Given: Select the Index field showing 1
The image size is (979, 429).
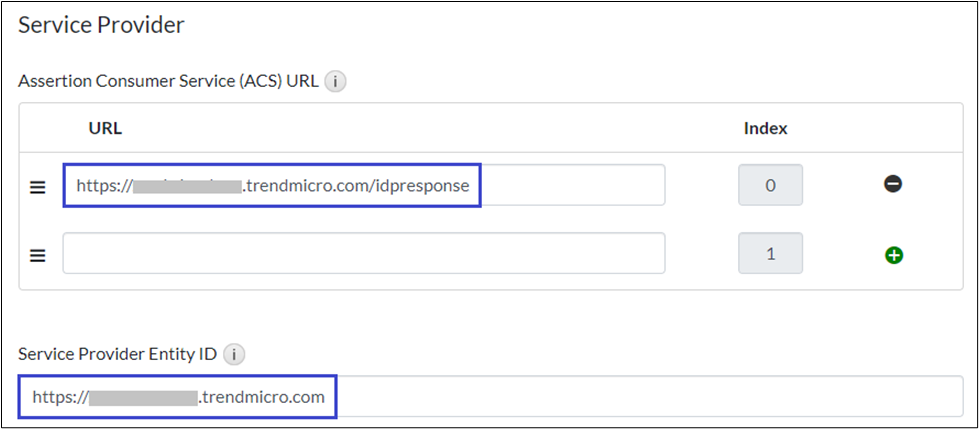Looking at the screenshot, I should [770, 254].
